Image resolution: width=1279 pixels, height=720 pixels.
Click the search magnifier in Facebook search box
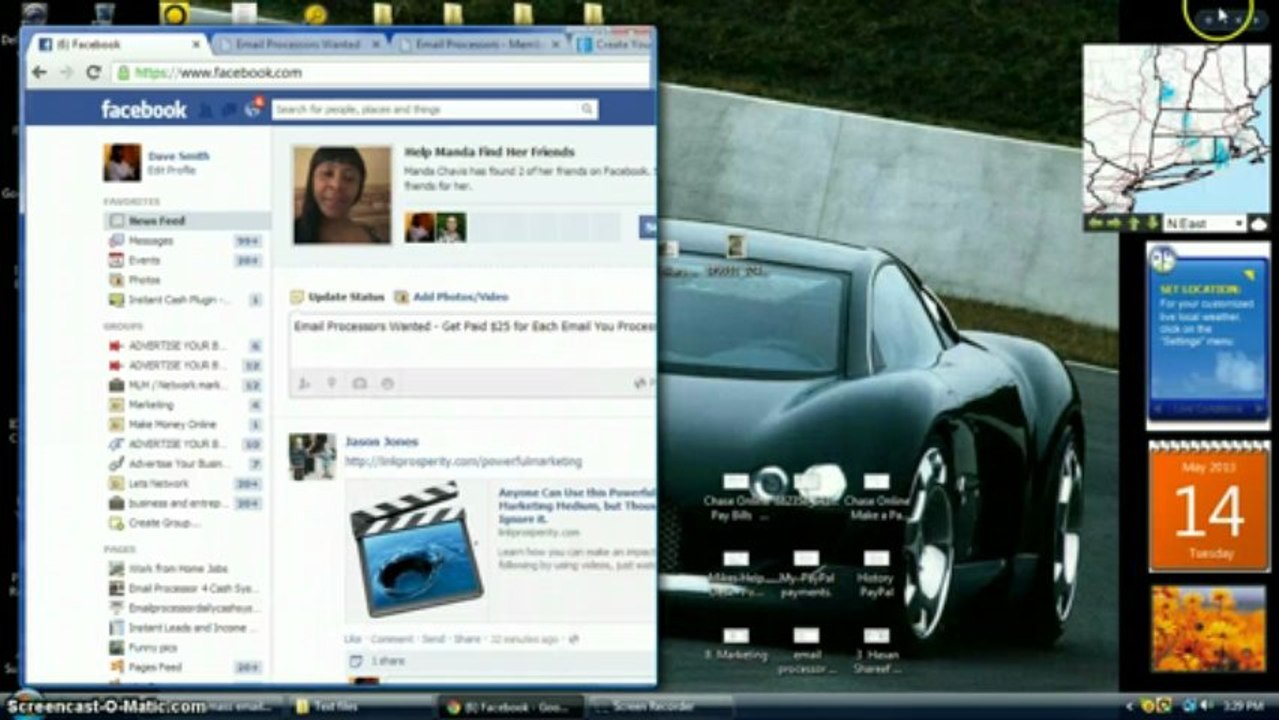[587, 109]
